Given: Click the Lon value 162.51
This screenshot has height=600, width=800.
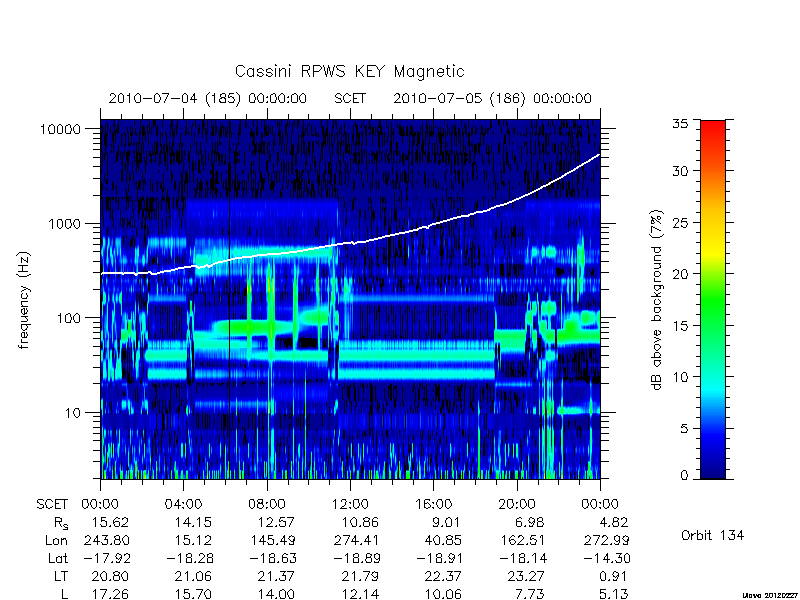Looking at the screenshot, I should 522,540.
